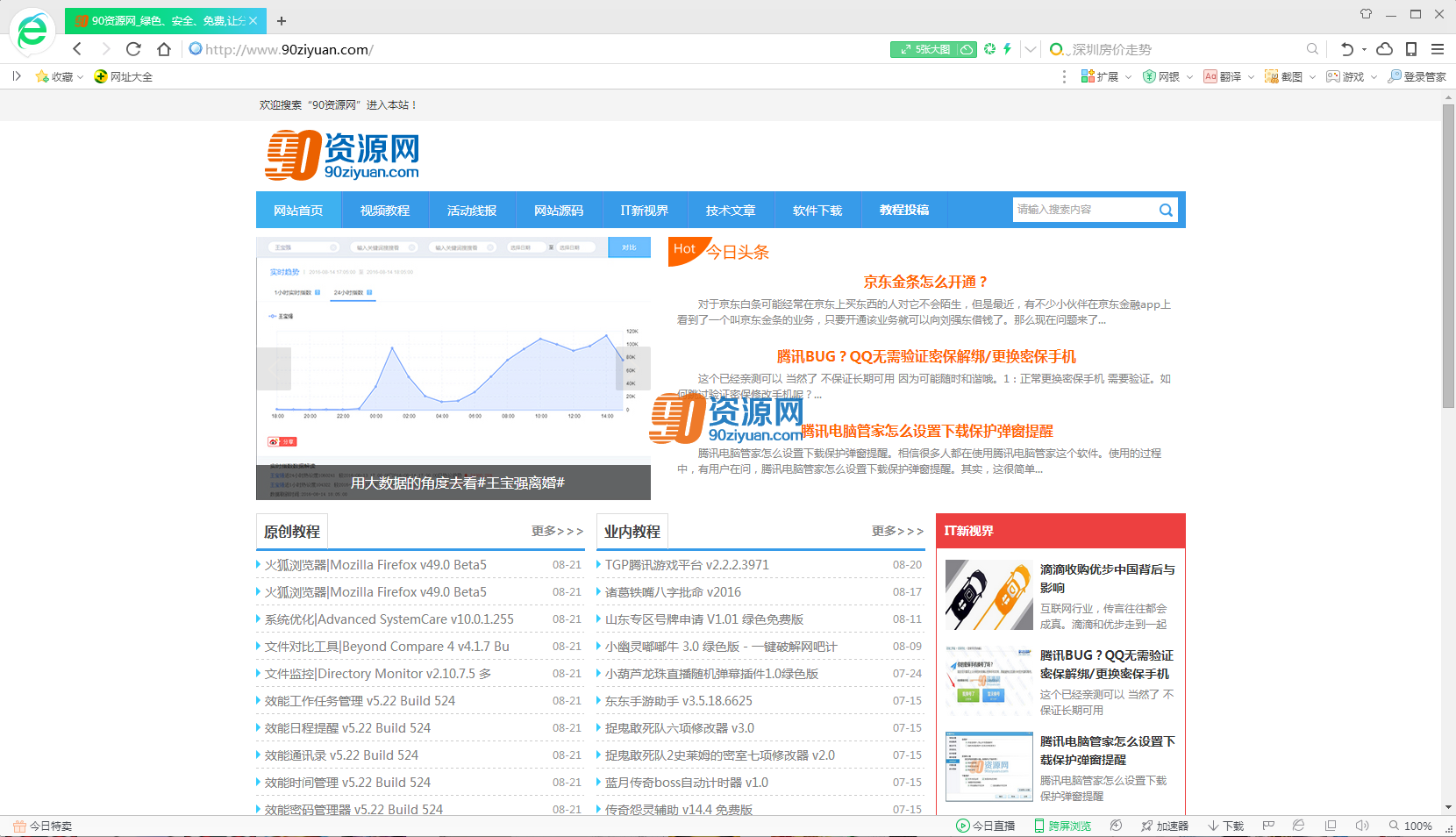Open the 网银 online banking dropdown
The image size is (1456, 837).
[1167, 76]
